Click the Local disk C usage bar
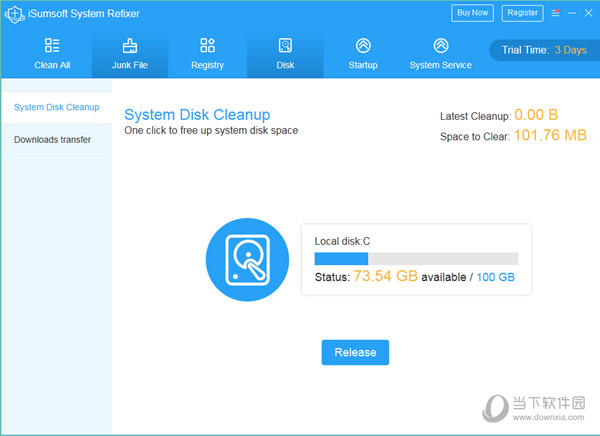Viewport: 600px width, 436px height. click(x=416, y=259)
